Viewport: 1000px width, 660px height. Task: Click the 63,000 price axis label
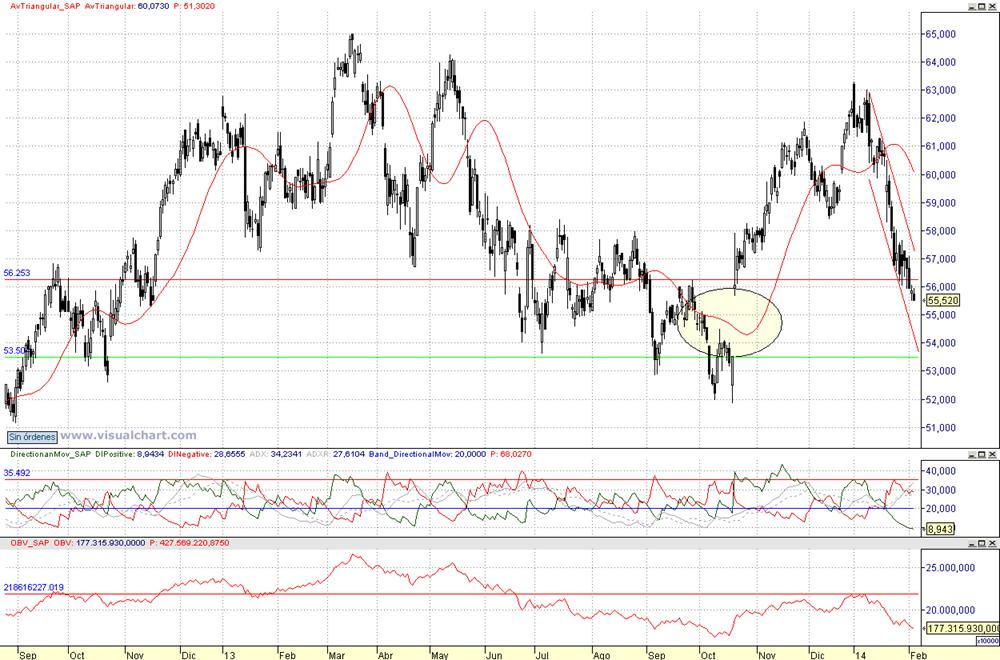[x=940, y=90]
